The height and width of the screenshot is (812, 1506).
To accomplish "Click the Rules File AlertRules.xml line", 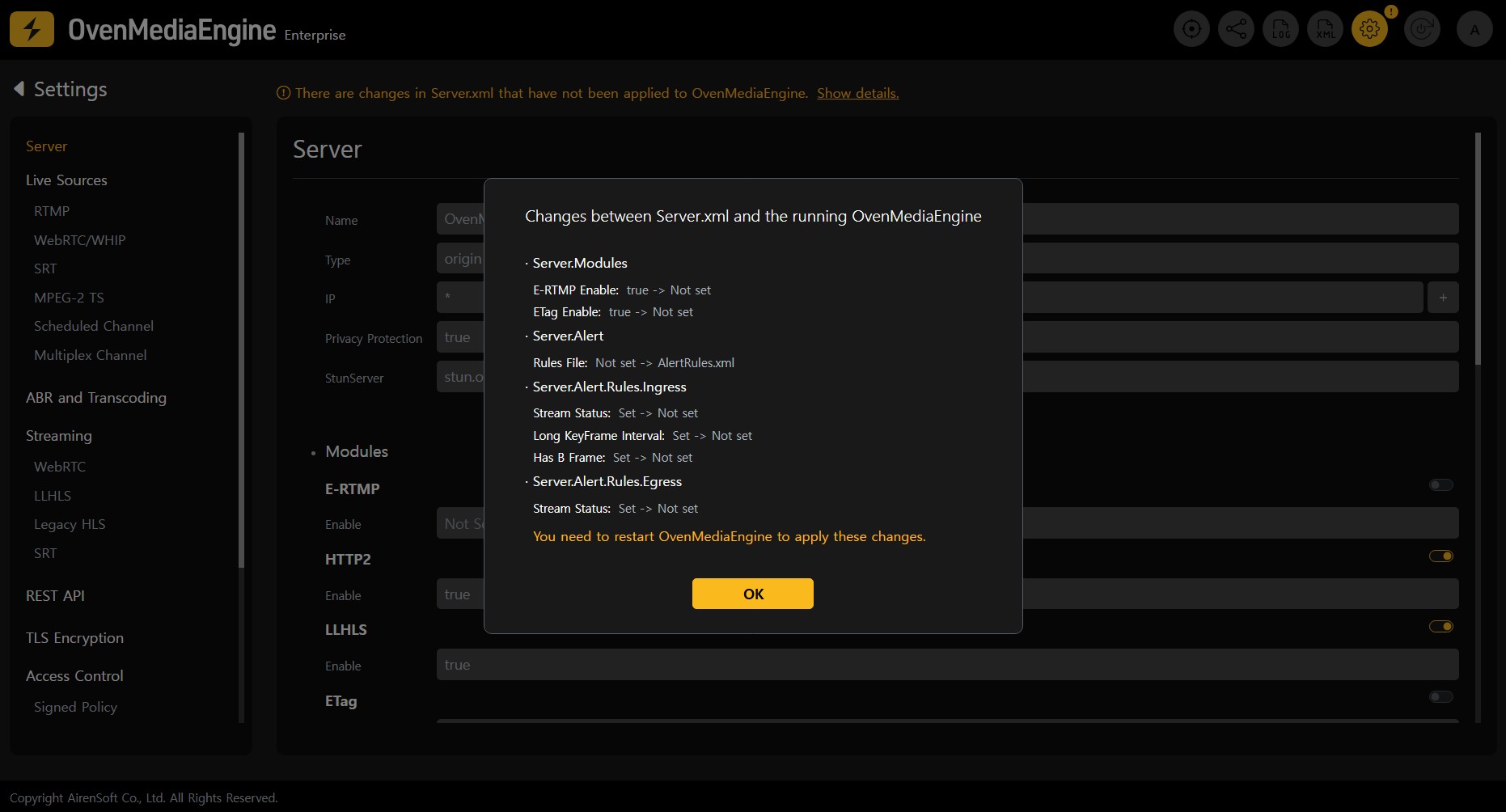I will pos(633,363).
